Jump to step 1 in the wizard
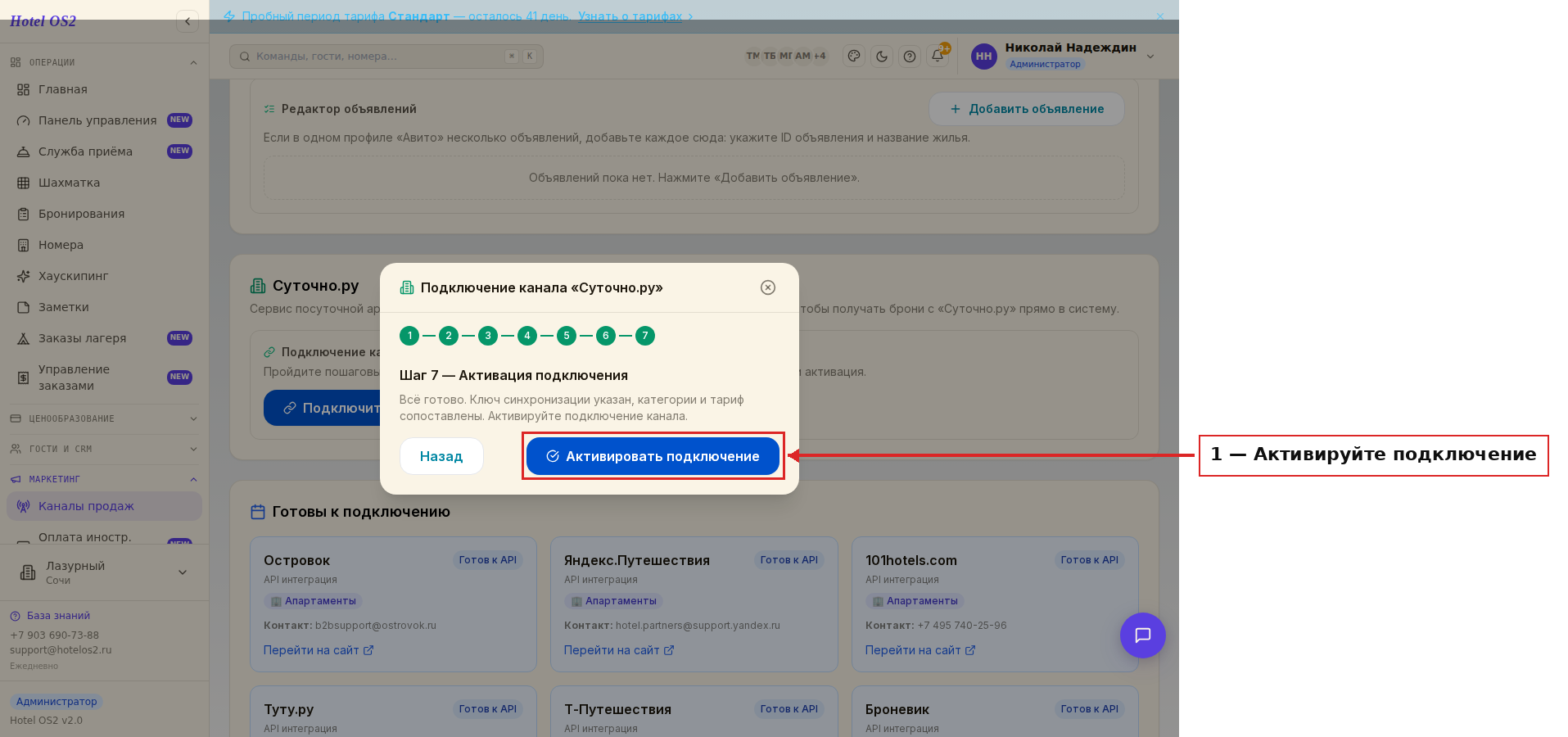 click(x=409, y=336)
